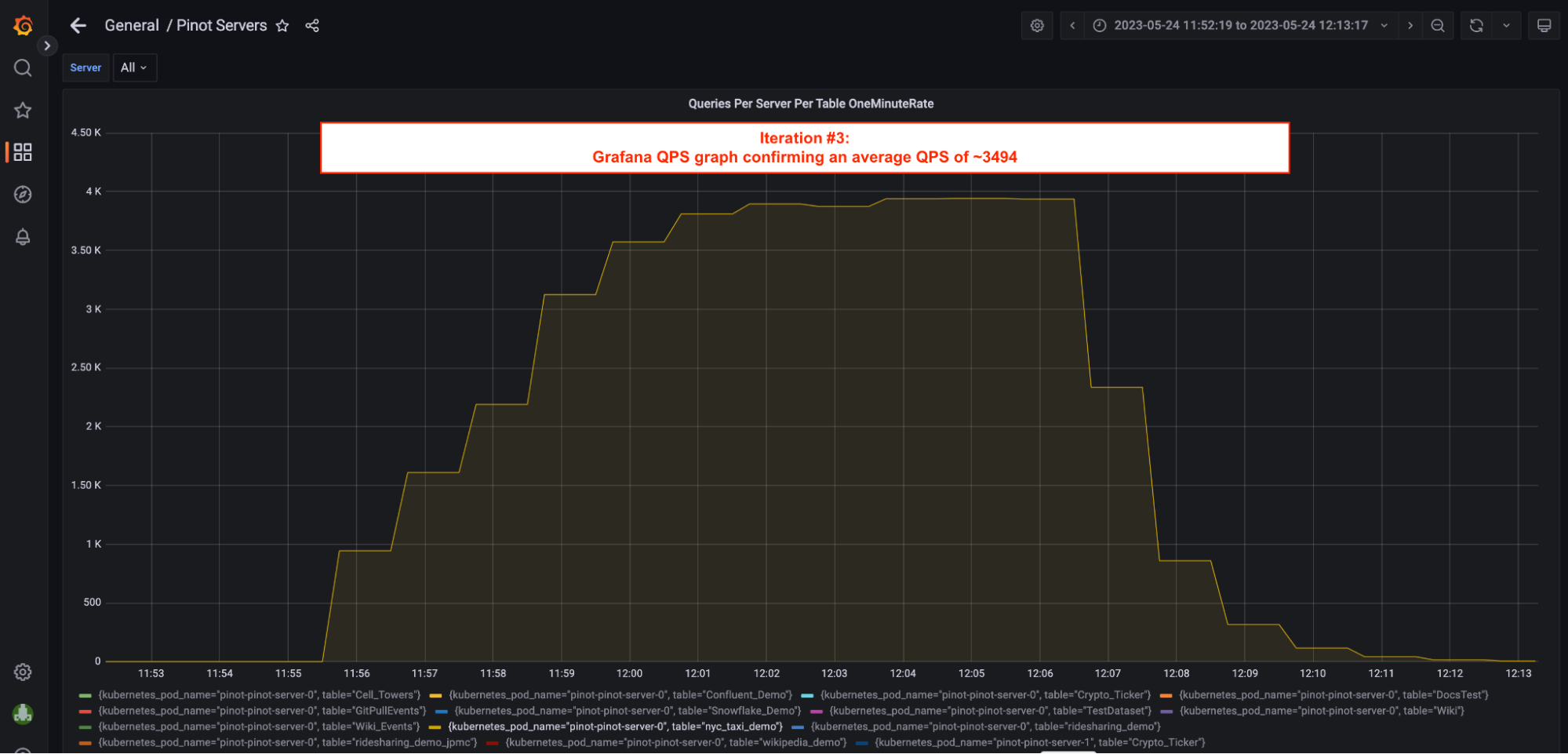Expand the collapsed left sidebar with the chevron
This screenshot has width=1568, height=754.
(x=47, y=46)
